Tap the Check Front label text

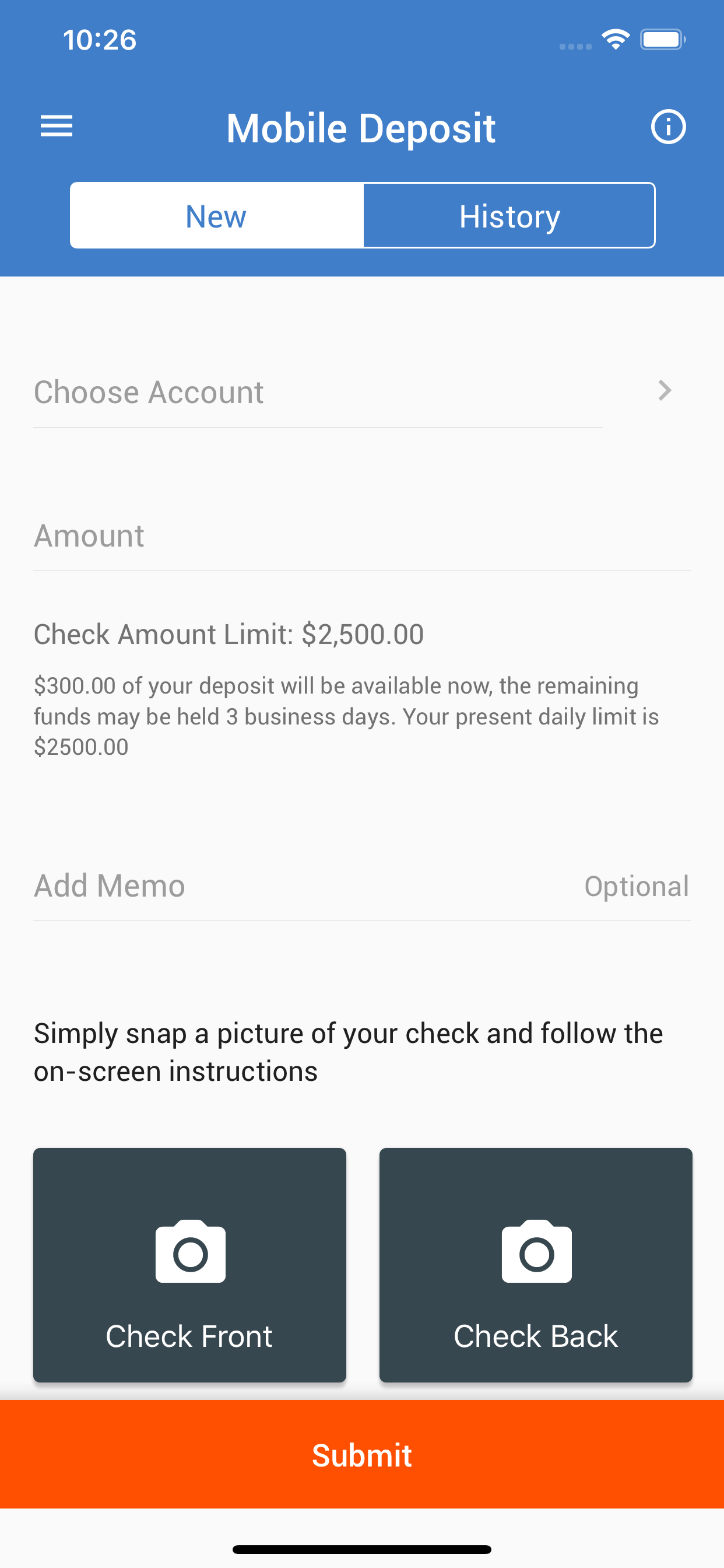pyautogui.click(x=189, y=1336)
